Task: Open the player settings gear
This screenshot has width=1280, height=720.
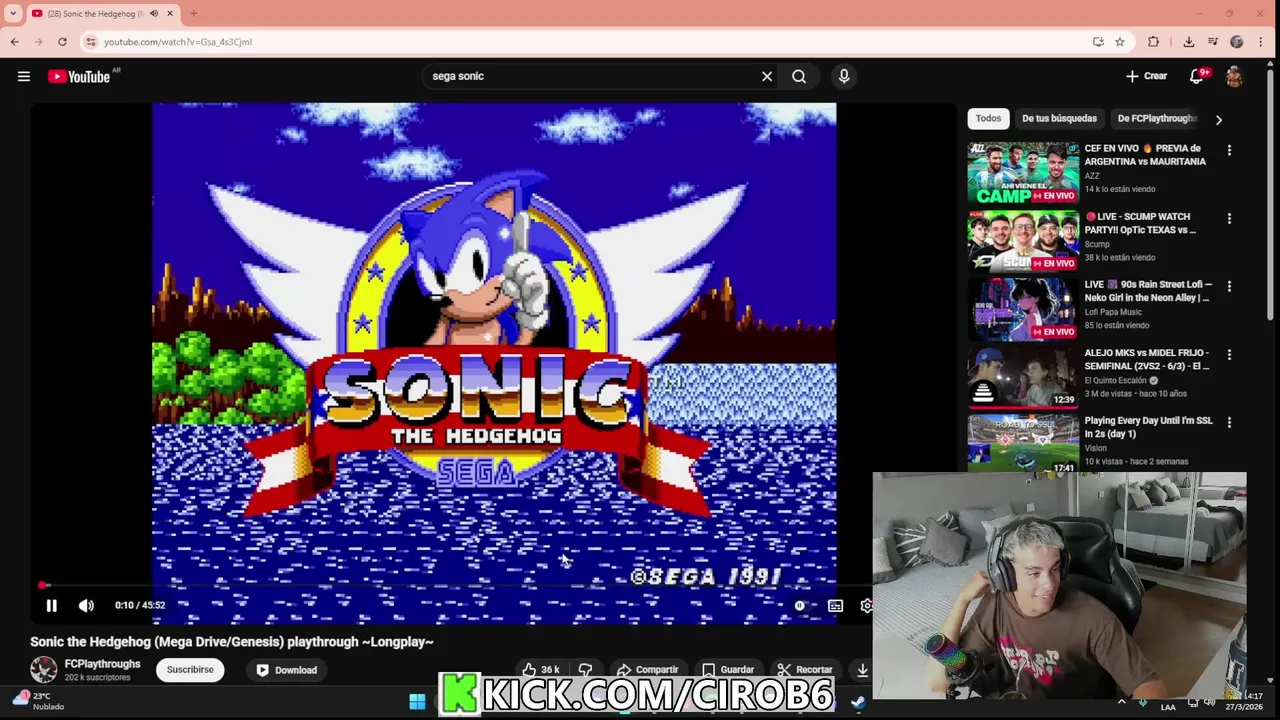Action: point(866,605)
